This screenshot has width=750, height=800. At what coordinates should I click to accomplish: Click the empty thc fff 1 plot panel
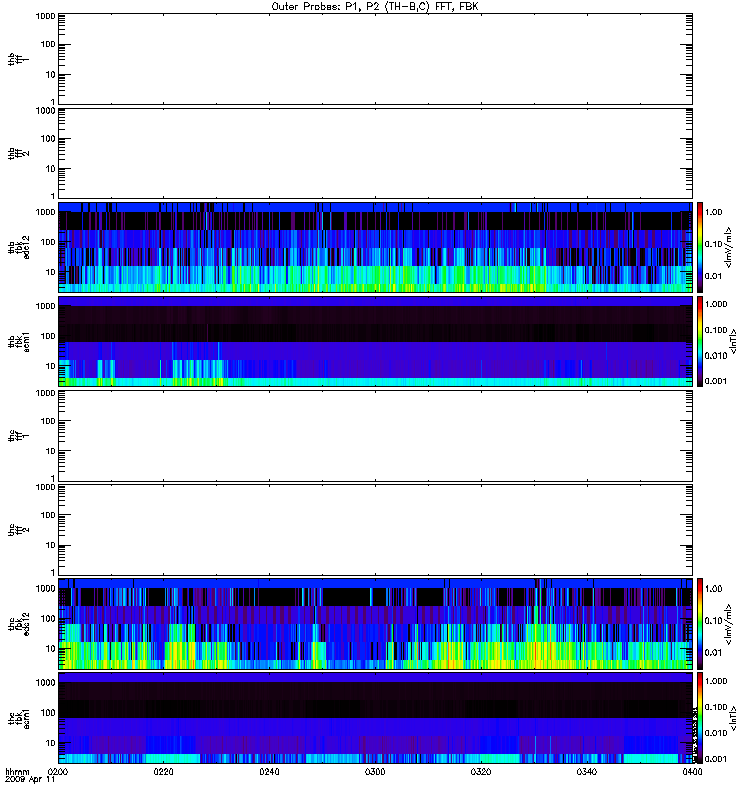click(x=375, y=436)
